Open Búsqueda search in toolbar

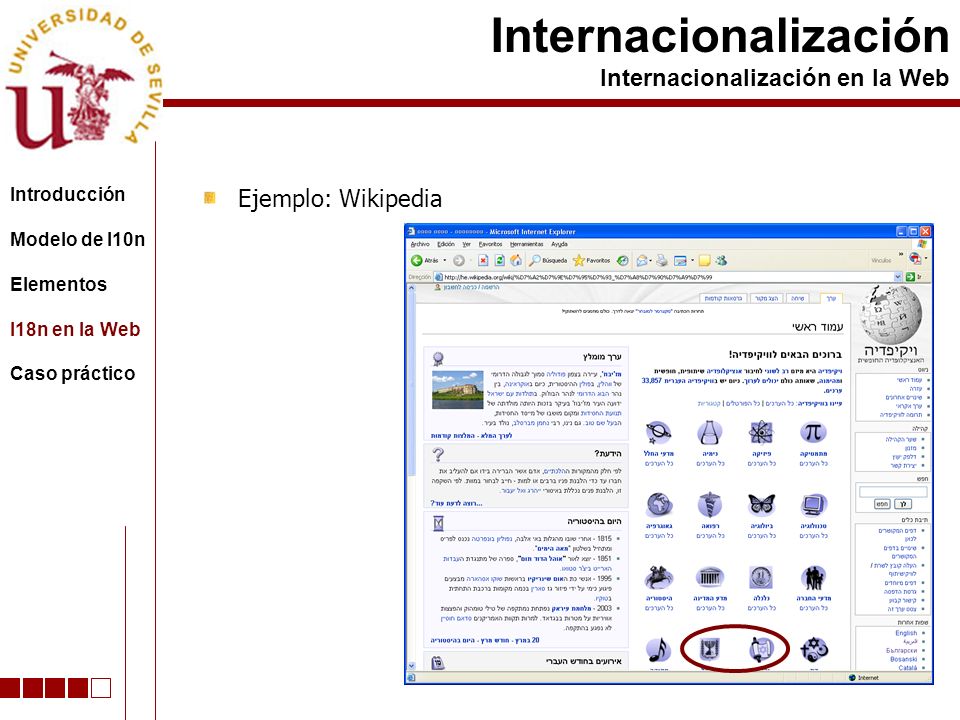[x=549, y=261]
